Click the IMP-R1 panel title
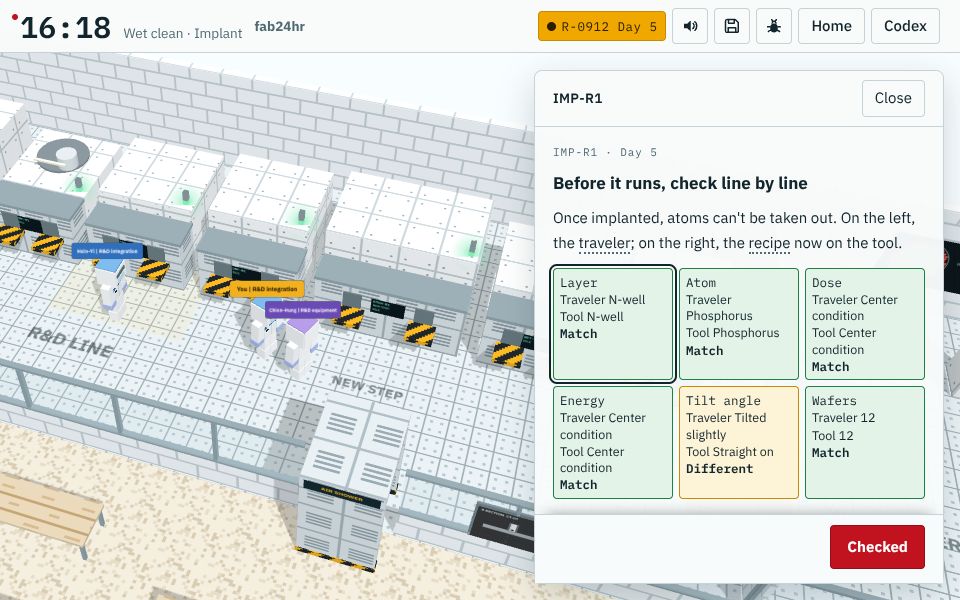The height and width of the screenshot is (600, 960). pos(577,99)
